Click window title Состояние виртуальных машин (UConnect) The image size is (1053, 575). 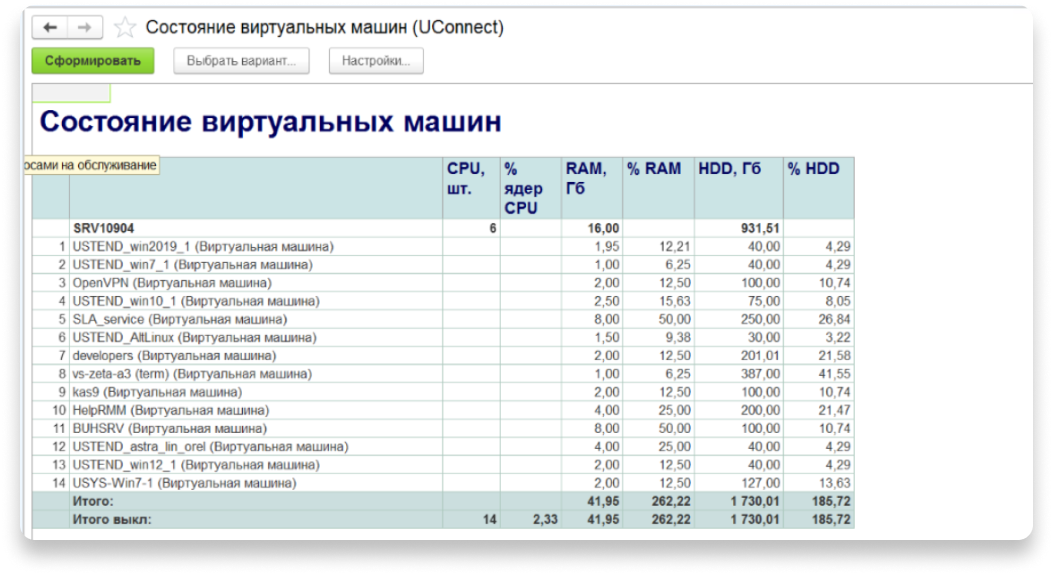point(324,28)
